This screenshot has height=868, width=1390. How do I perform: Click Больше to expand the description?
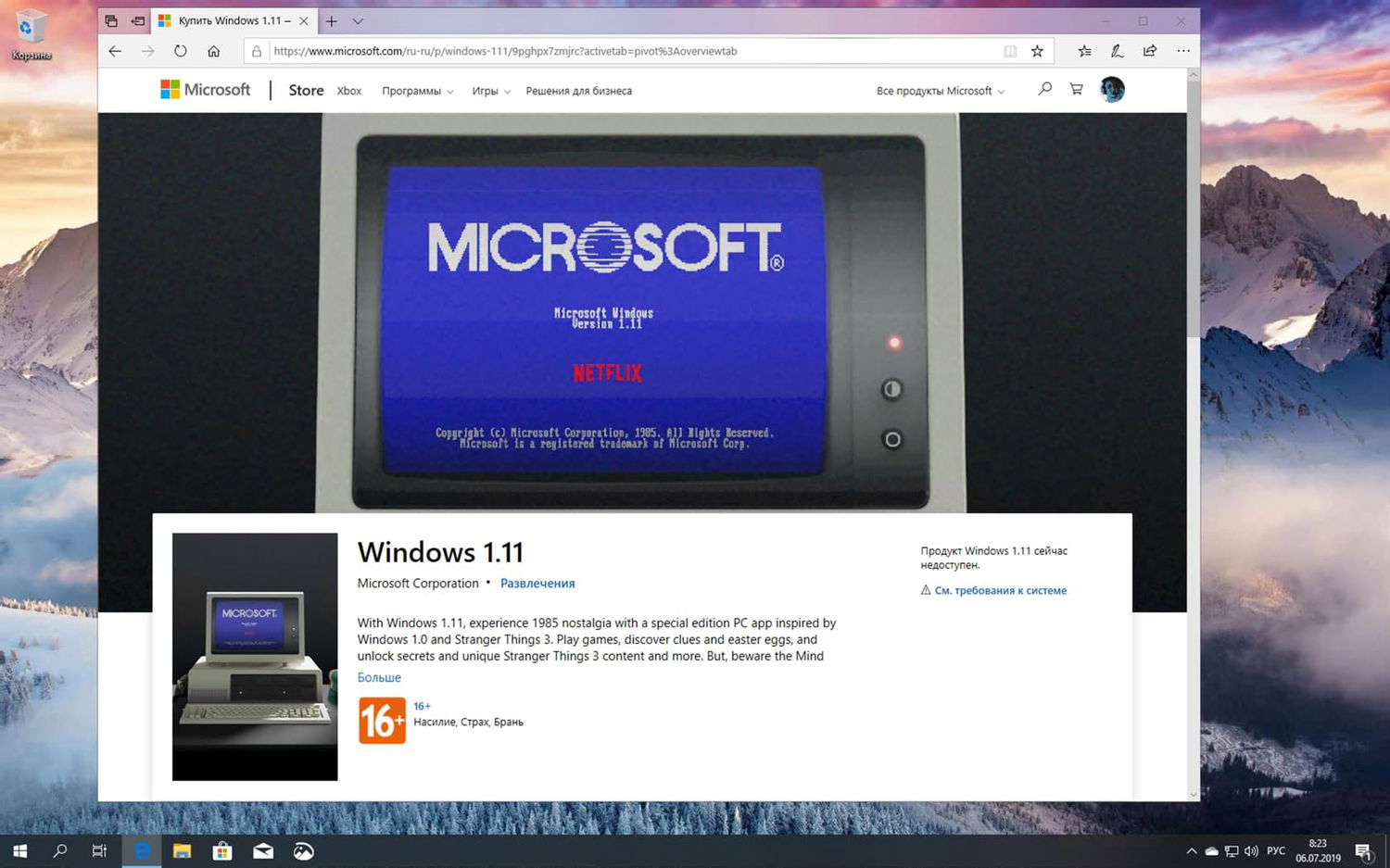[379, 677]
